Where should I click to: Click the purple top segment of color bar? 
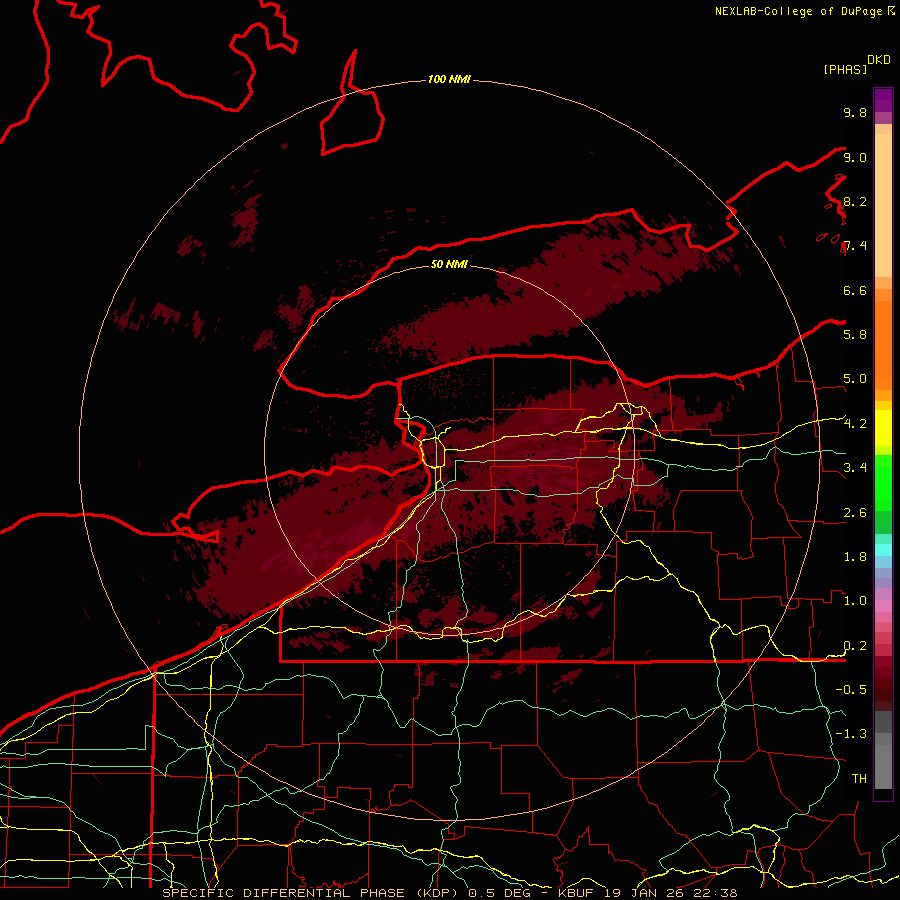tap(883, 100)
